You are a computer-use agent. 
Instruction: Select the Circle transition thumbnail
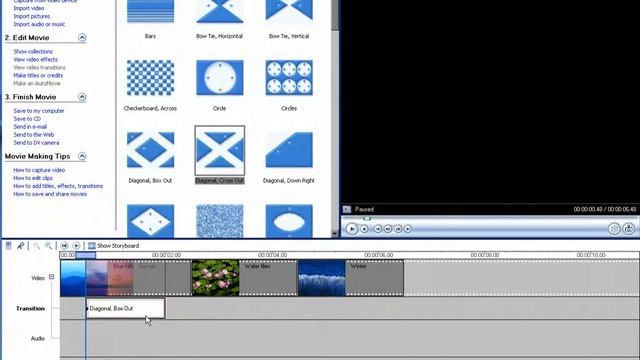point(220,78)
